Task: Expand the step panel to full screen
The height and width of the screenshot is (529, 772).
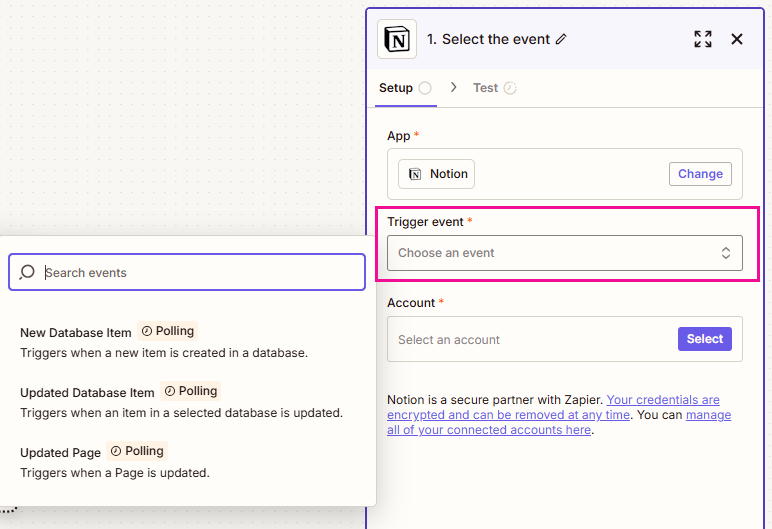Action: pos(703,39)
